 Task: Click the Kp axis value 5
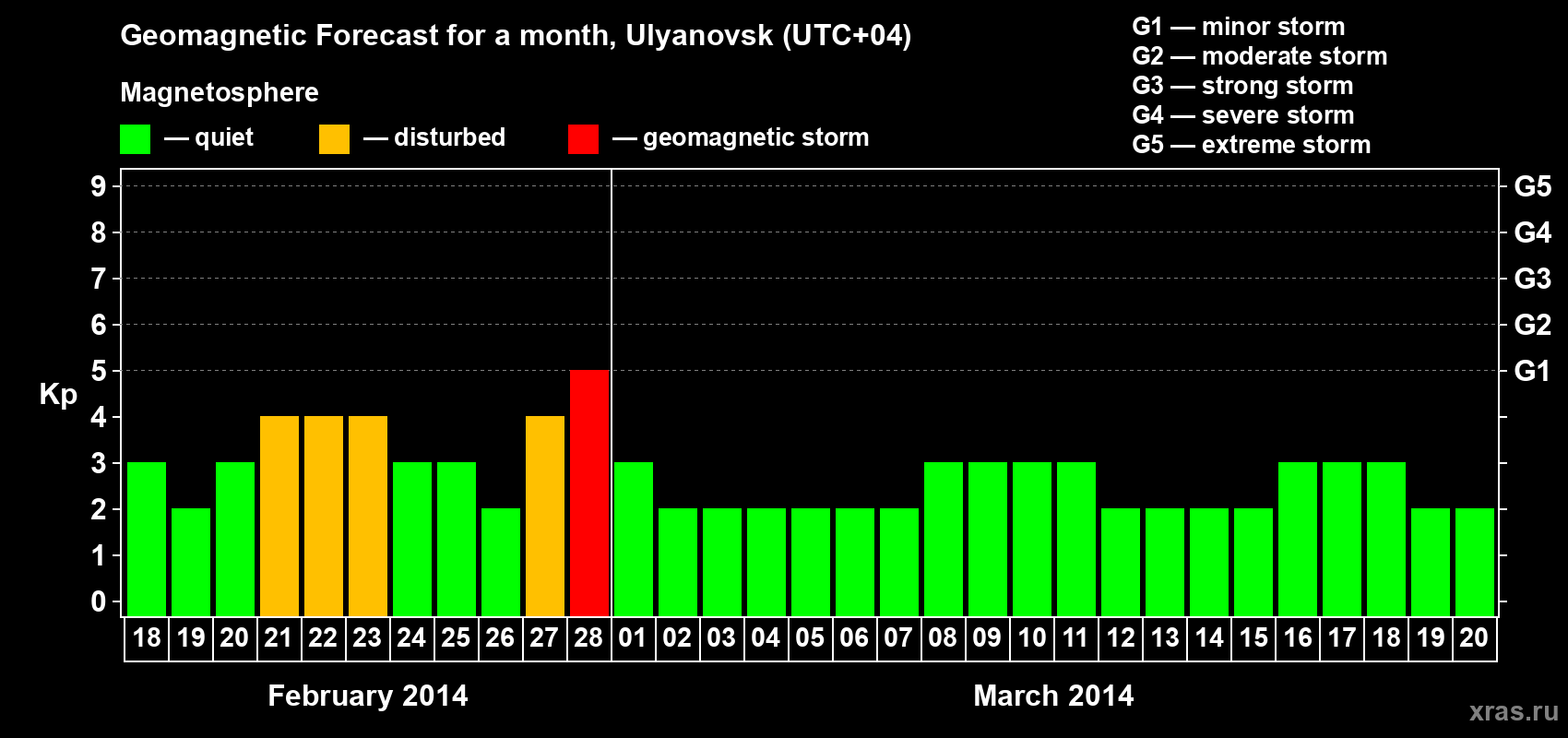99,371
